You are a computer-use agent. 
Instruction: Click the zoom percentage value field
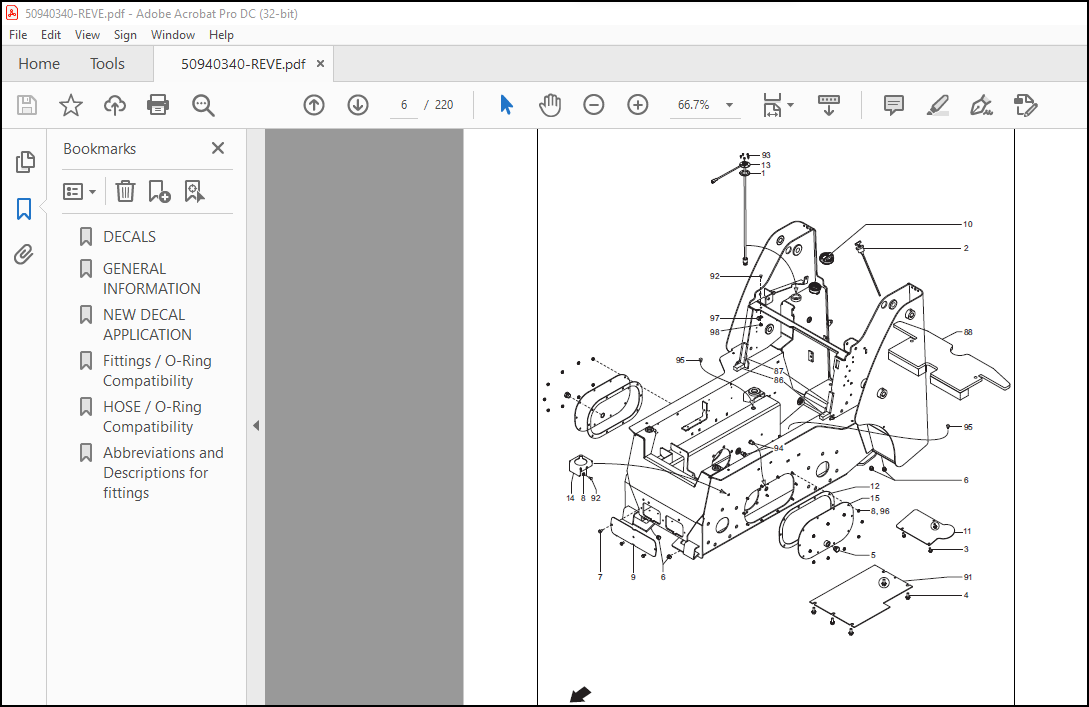(693, 105)
